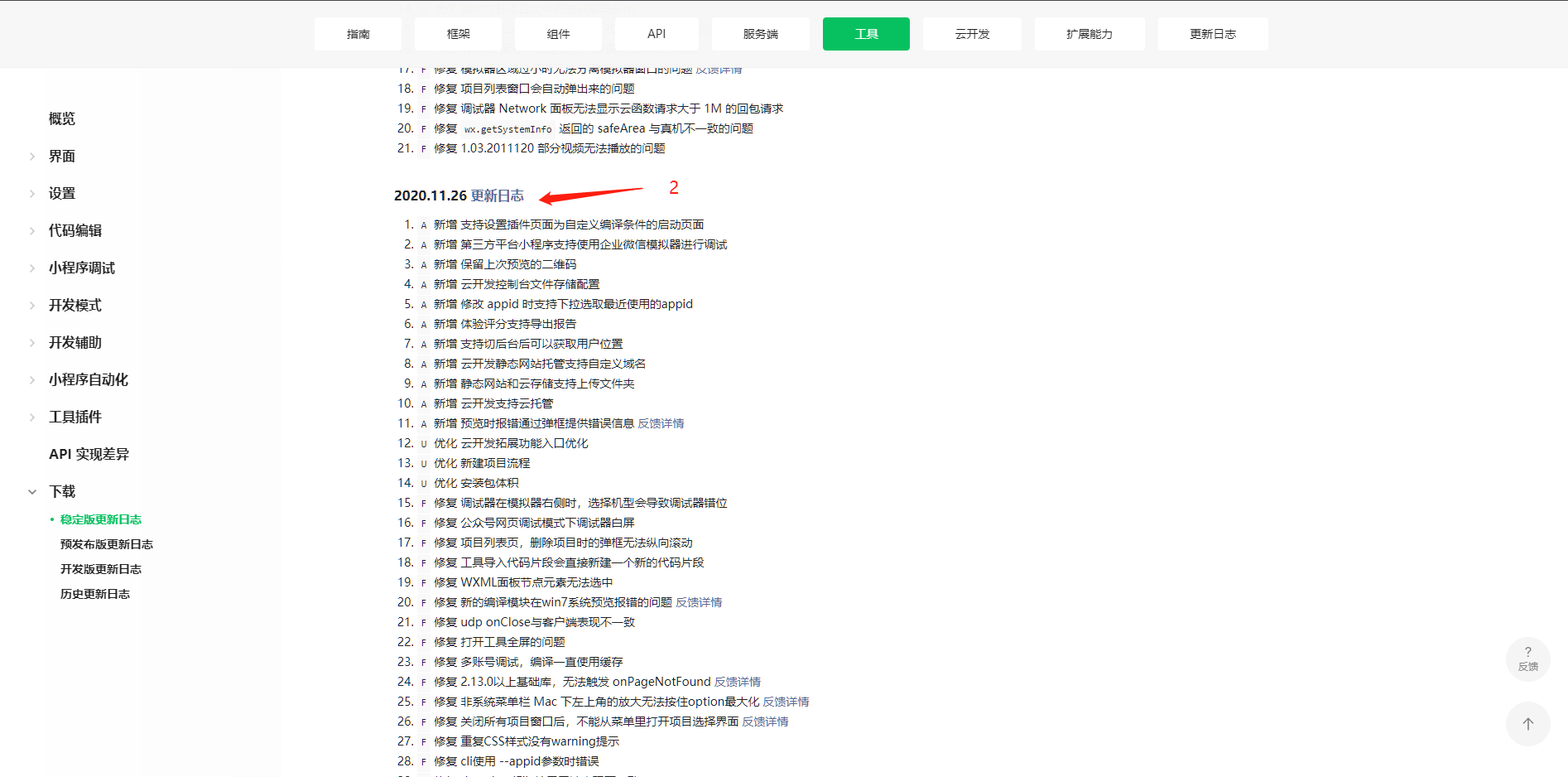Click text 优化 安装包体积

coord(476,483)
